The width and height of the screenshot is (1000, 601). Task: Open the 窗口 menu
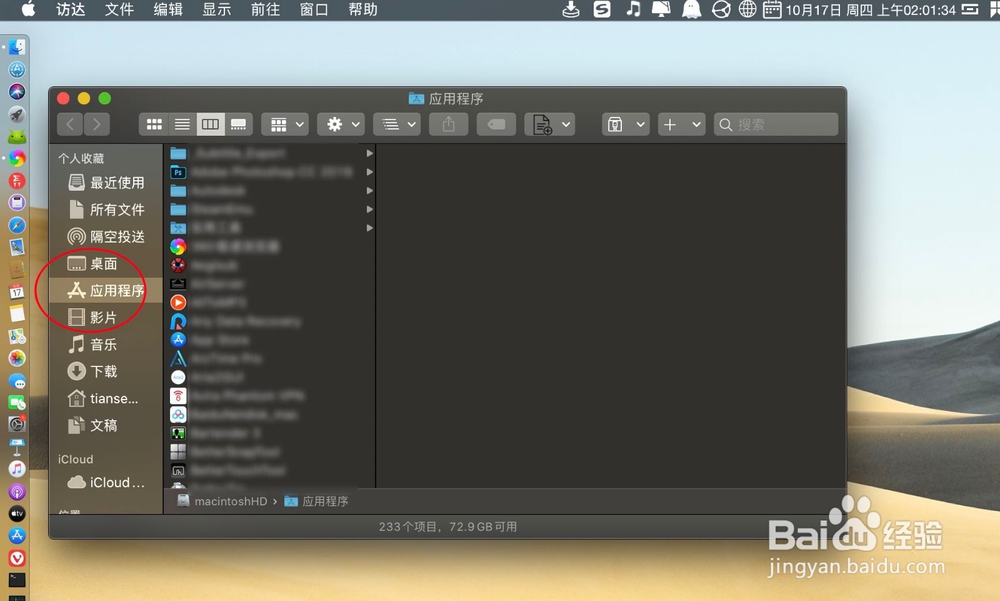[x=314, y=10]
